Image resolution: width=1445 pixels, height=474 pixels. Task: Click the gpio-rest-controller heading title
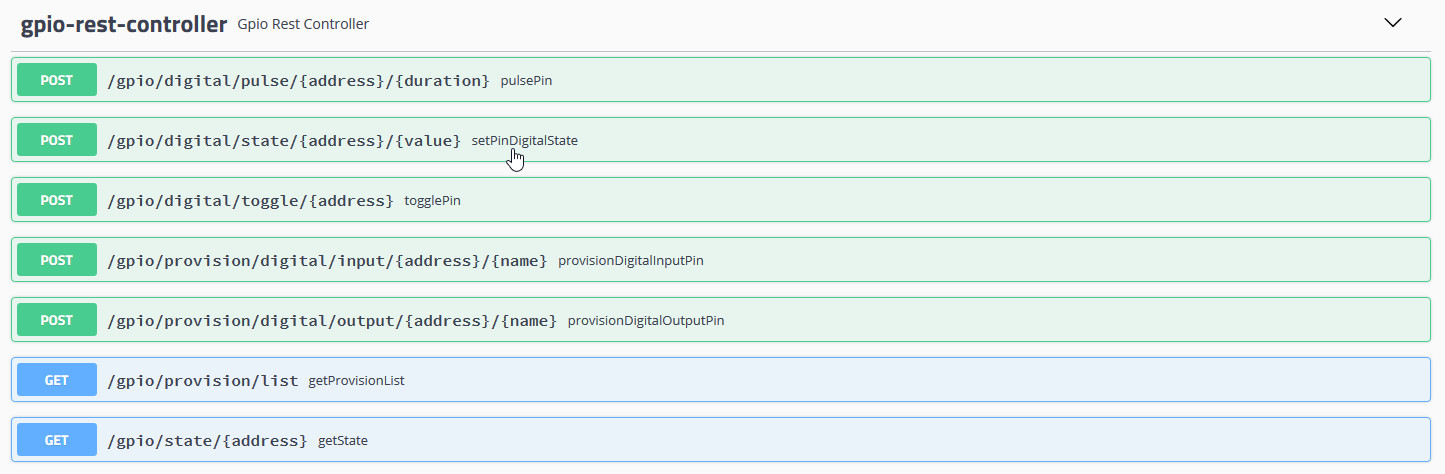(x=124, y=24)
